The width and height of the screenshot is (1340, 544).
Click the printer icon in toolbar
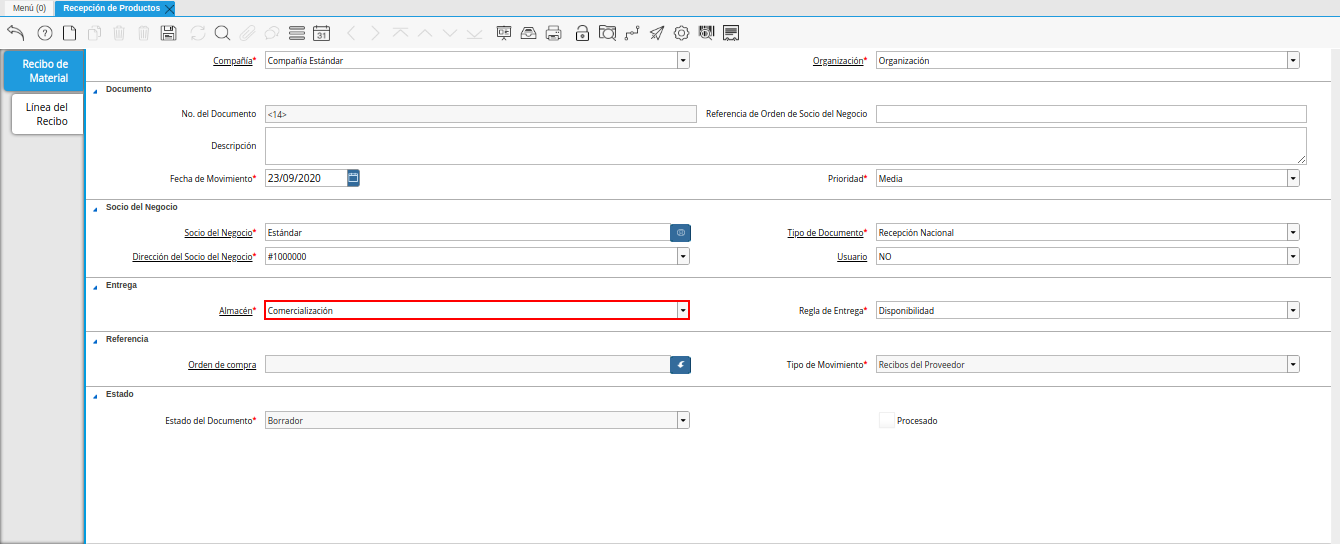pos(553,33)
